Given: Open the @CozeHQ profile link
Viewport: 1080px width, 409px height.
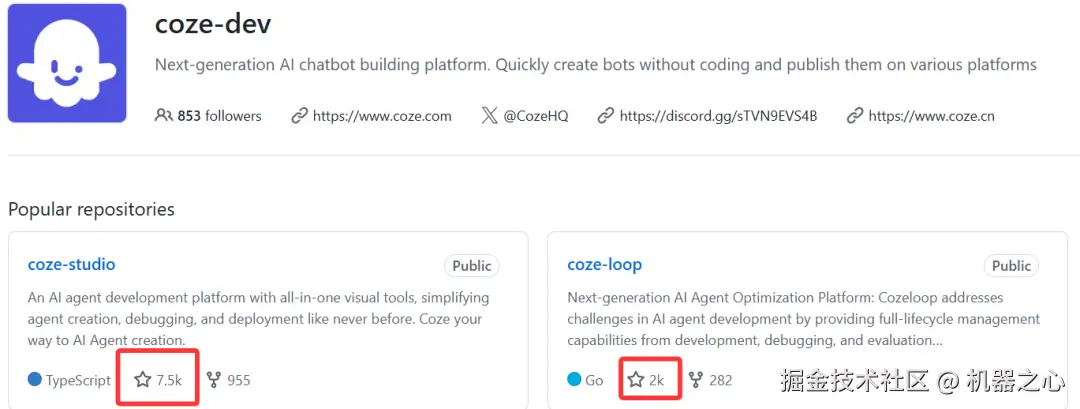Looking at the screenshot, I should pos(535,116).
